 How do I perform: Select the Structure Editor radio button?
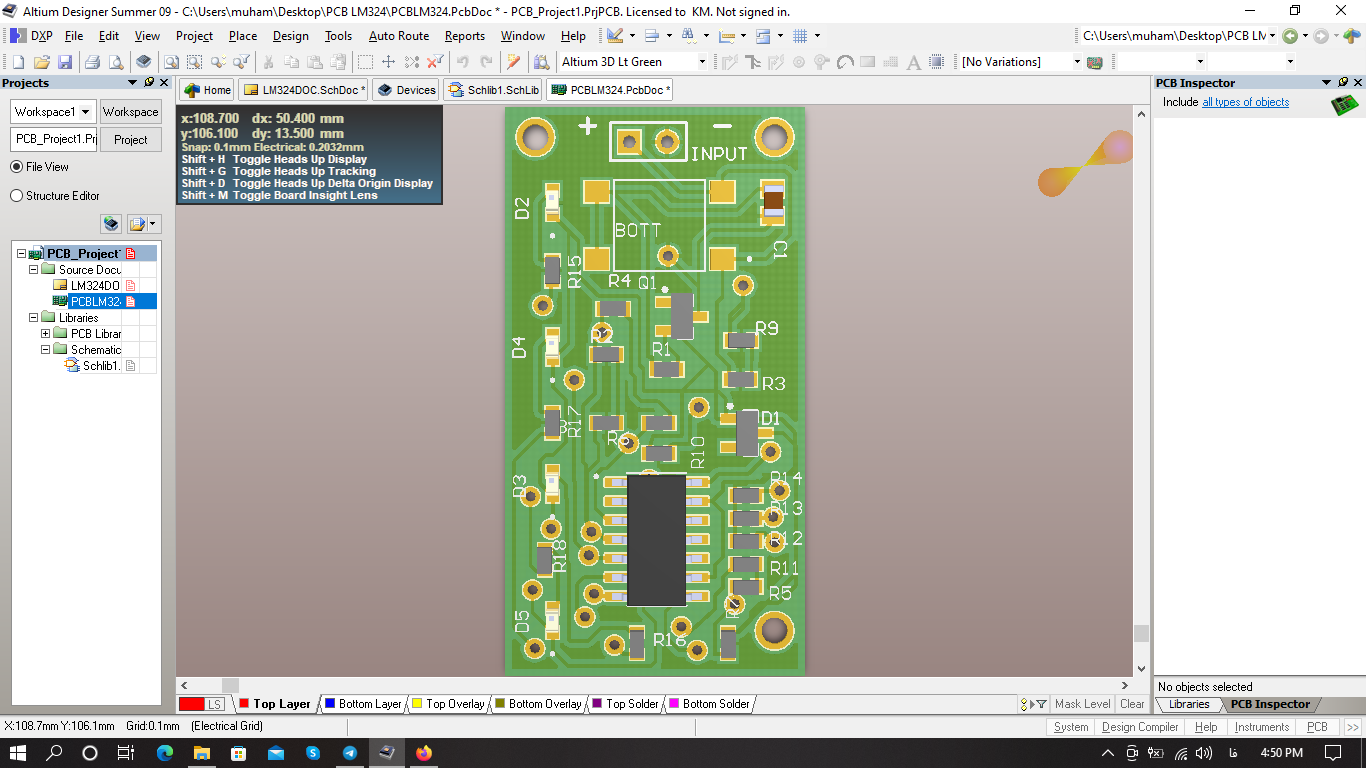(x=17, y=196)
